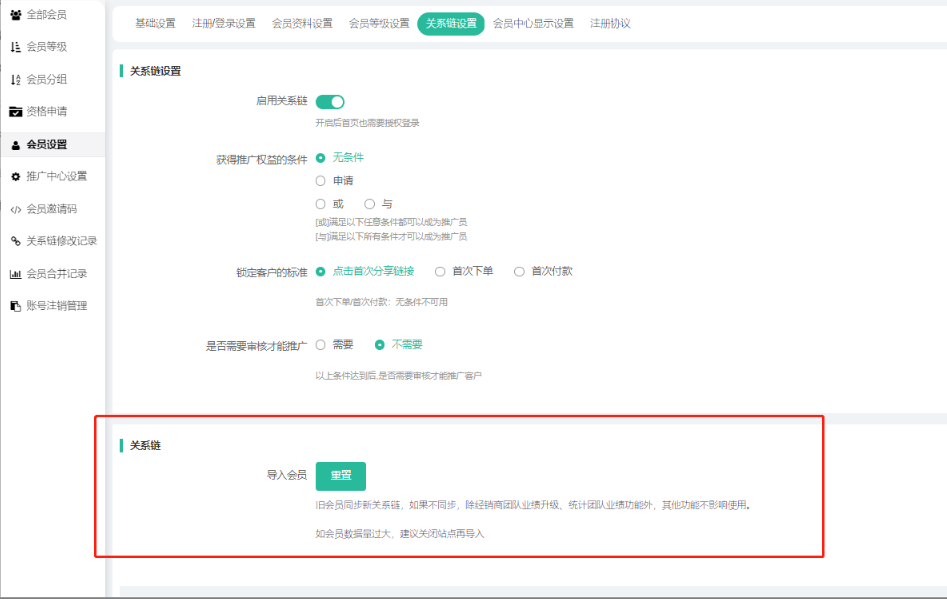947x599 pixels.
Task: Select the 或 condition radio button
Action: 321,204
